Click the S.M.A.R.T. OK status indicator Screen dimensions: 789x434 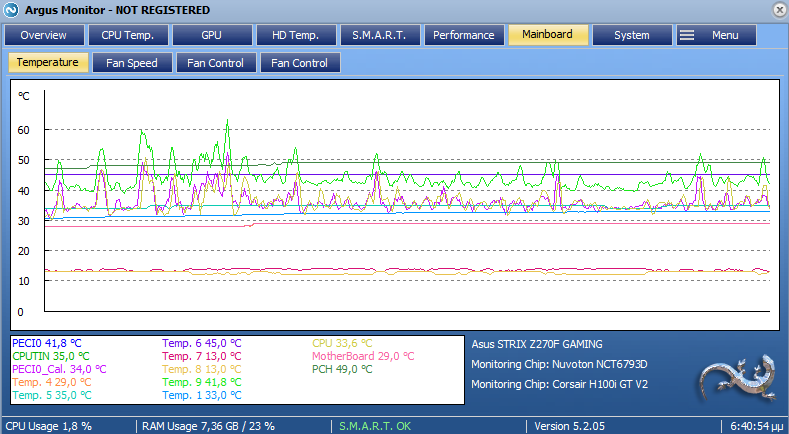[375, 426]
